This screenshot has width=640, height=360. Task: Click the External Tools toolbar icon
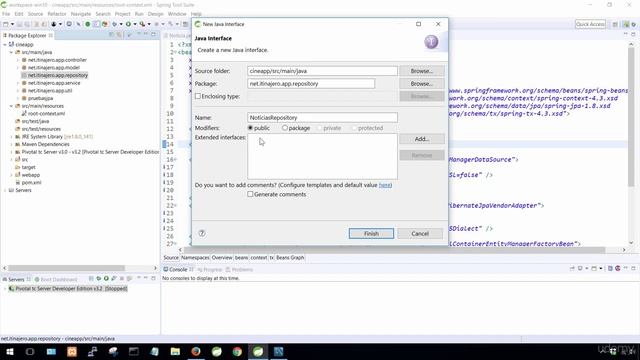point(142,24)
